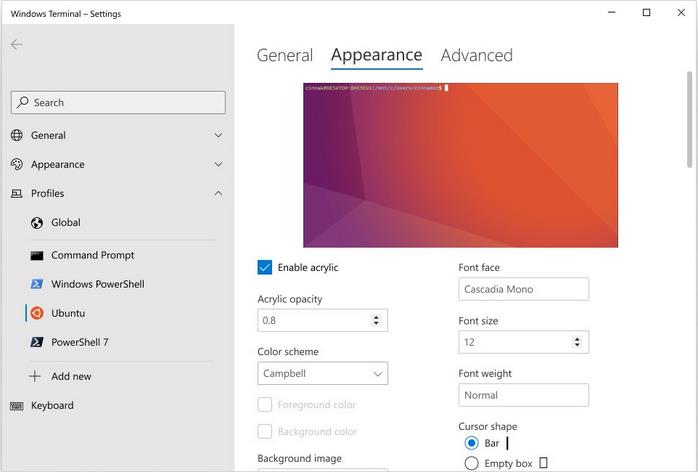Expand the Appearance sidebar section

tap(218, 164)
